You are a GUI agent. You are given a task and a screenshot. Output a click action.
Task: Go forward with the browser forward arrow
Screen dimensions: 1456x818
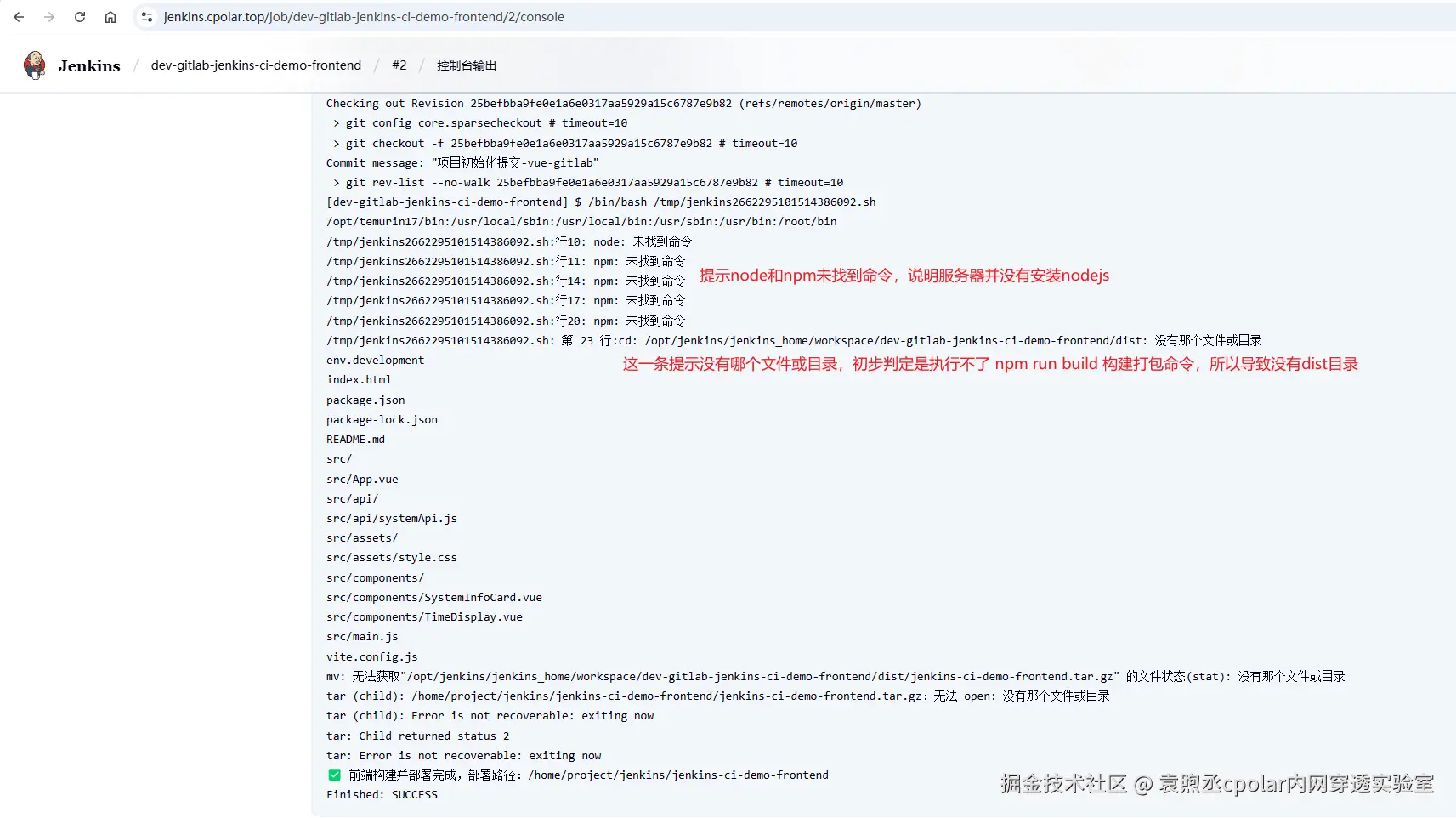(49, 17)
